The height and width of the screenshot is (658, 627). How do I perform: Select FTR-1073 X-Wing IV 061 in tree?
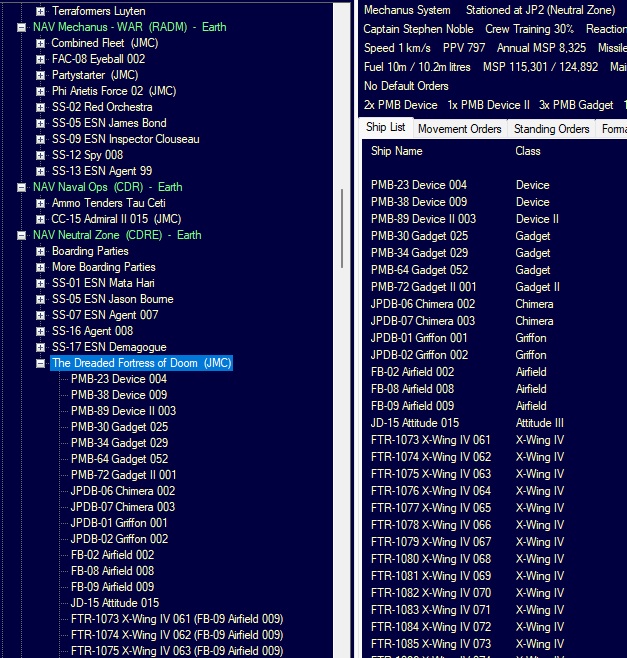pos(177,619)
